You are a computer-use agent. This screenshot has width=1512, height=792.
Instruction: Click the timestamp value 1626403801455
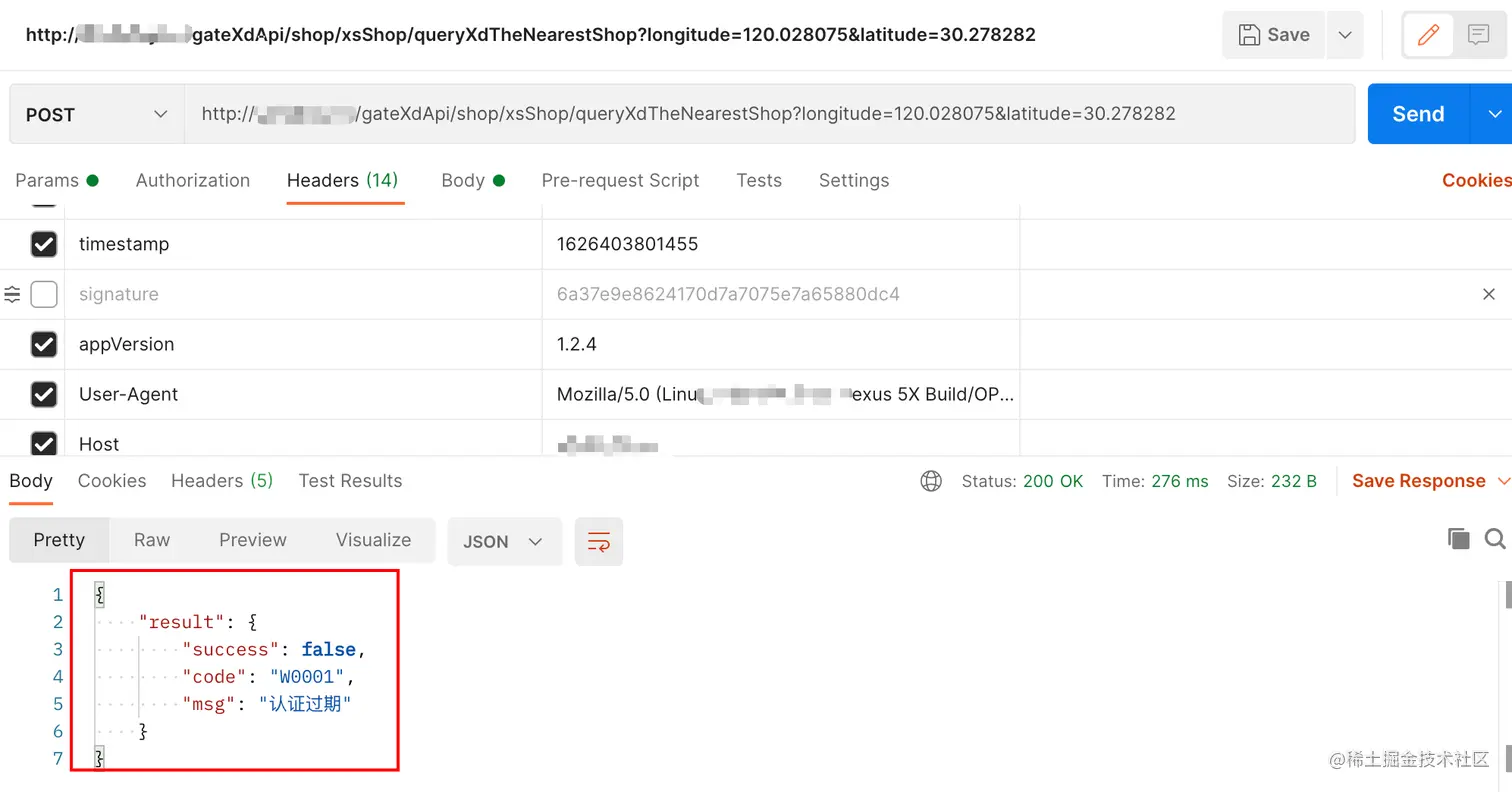click(627, 244)
